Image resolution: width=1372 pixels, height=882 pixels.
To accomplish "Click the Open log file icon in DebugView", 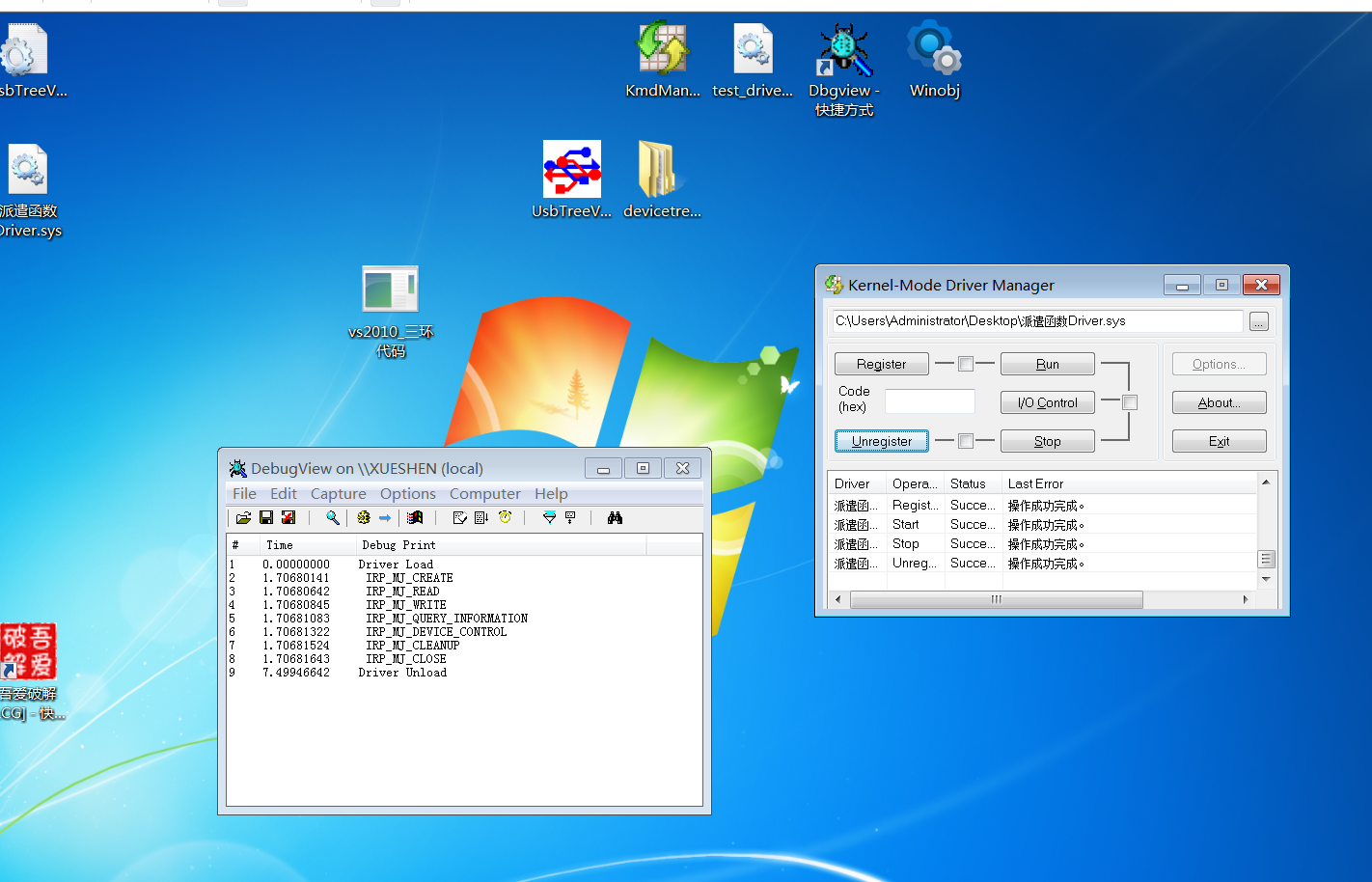I will (243, 518).
